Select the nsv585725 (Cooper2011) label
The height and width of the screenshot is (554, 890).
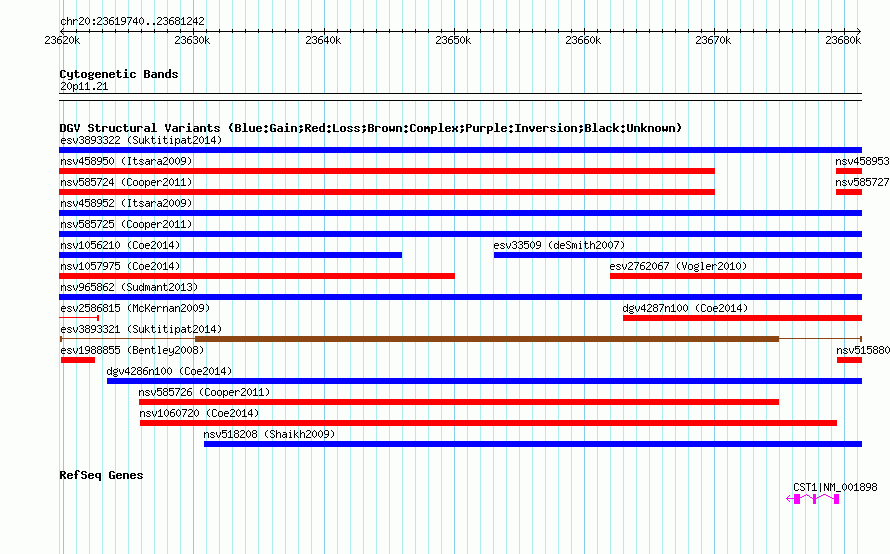point(126,224)
